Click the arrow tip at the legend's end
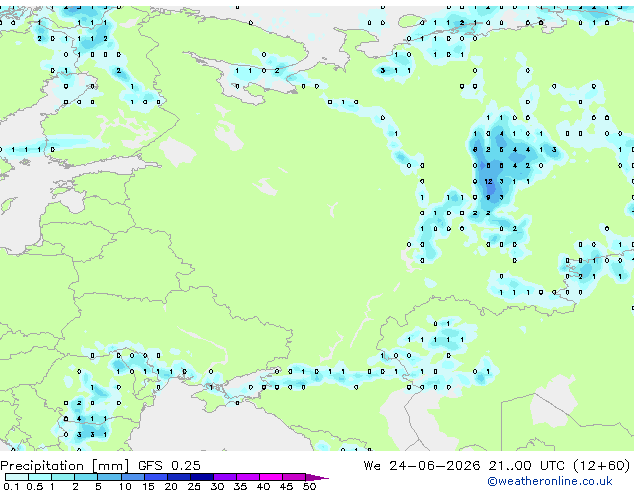634x490 pixels. [317, 477]
